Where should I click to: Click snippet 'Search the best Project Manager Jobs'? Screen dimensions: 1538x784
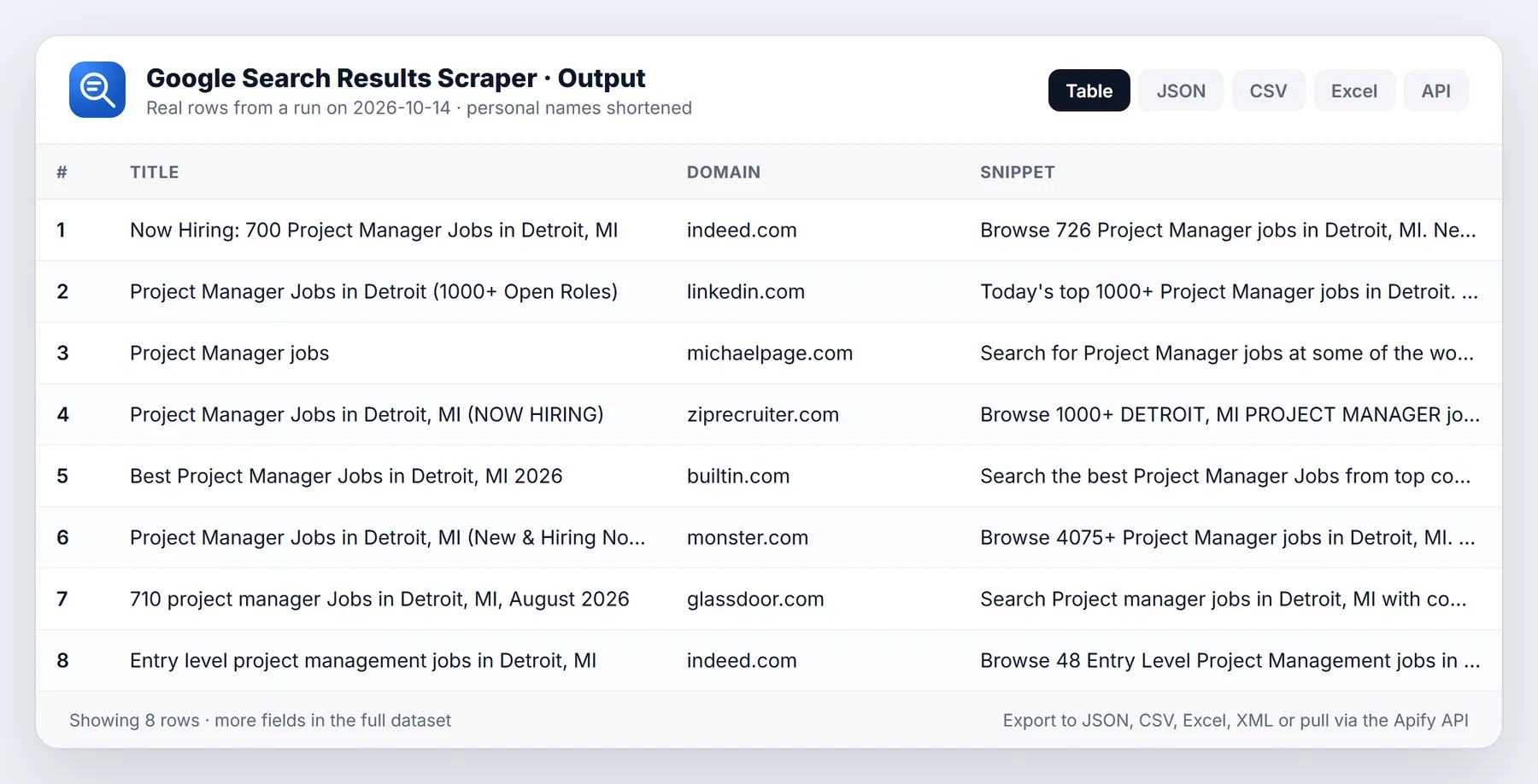click(1225, 476)
